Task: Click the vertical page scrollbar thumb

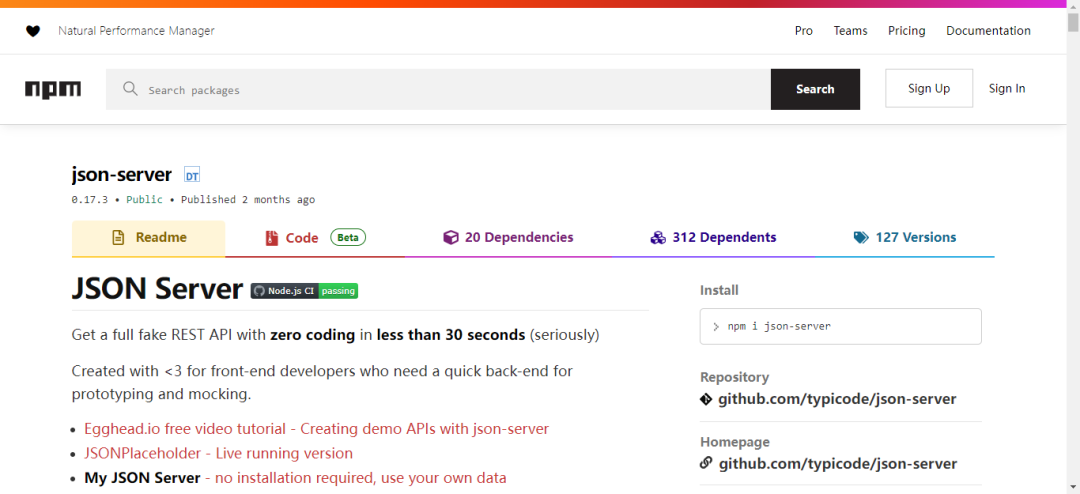Action: coord(1072,23)
